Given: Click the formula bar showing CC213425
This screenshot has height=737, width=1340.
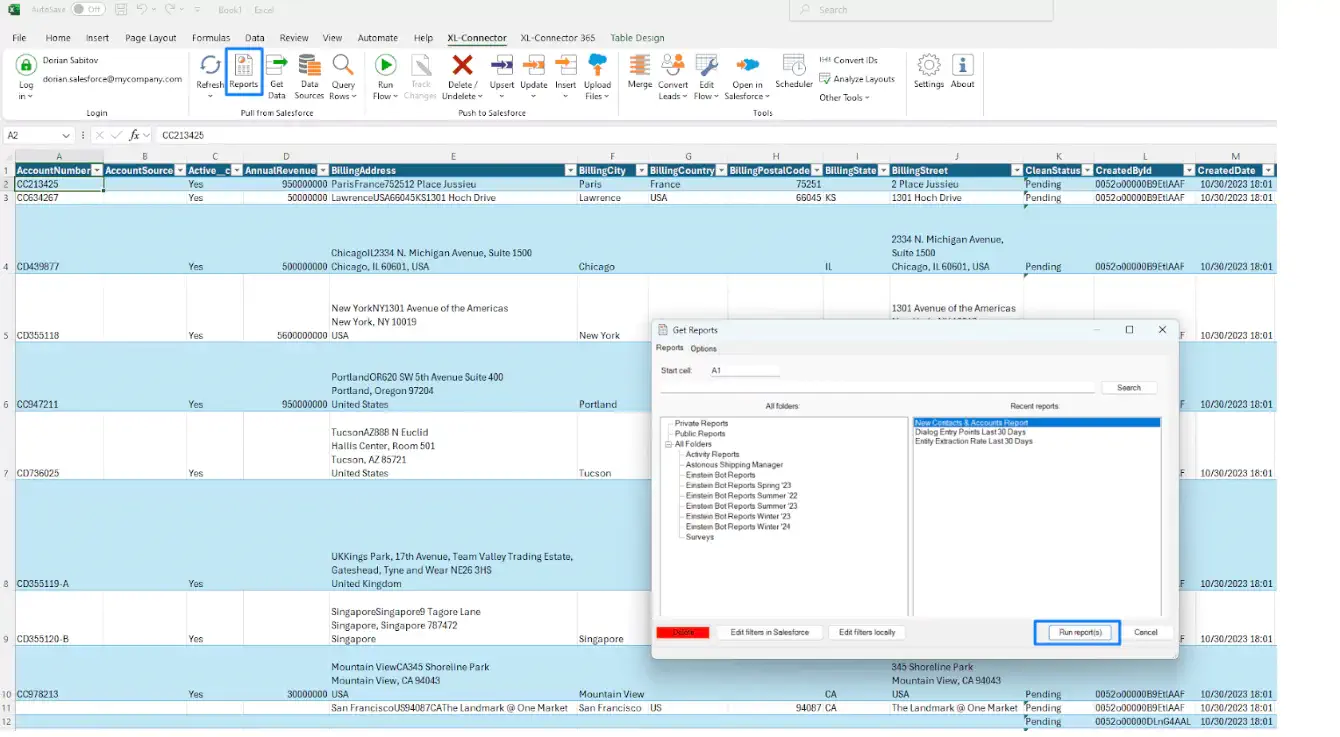Looking at the screenshot, I should (715, 135).
